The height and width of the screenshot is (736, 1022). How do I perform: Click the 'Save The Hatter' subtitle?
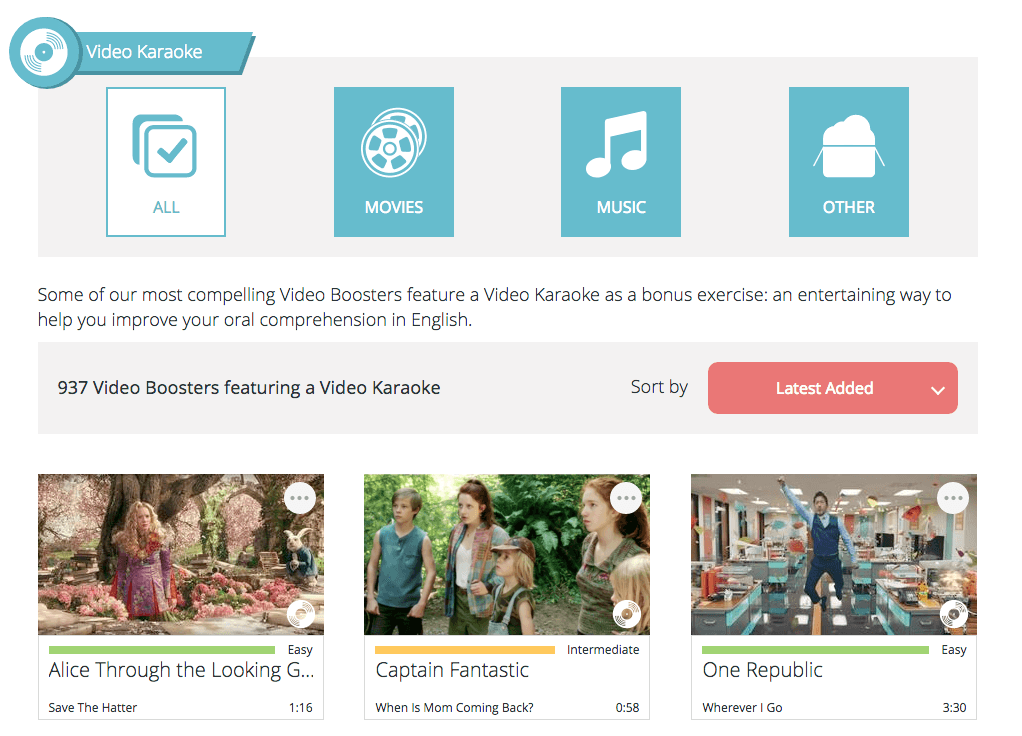click(93, 707)
